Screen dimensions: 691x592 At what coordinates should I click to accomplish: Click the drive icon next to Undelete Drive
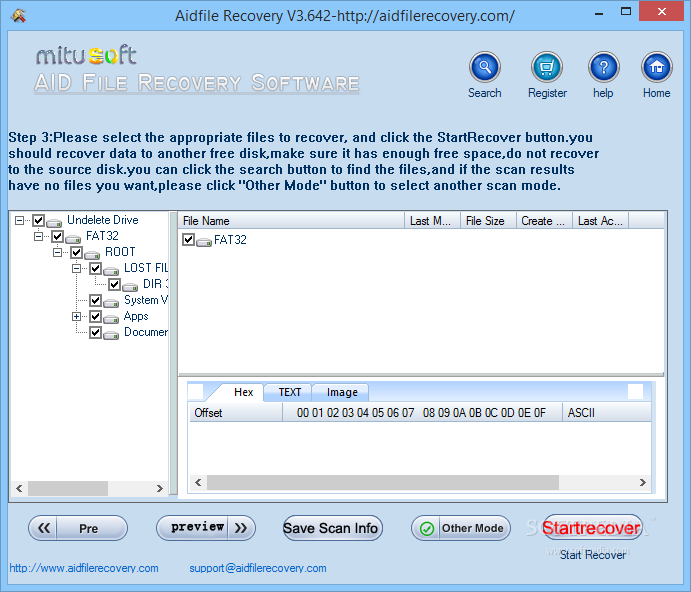pyautogui.click(x=54, y=222)
